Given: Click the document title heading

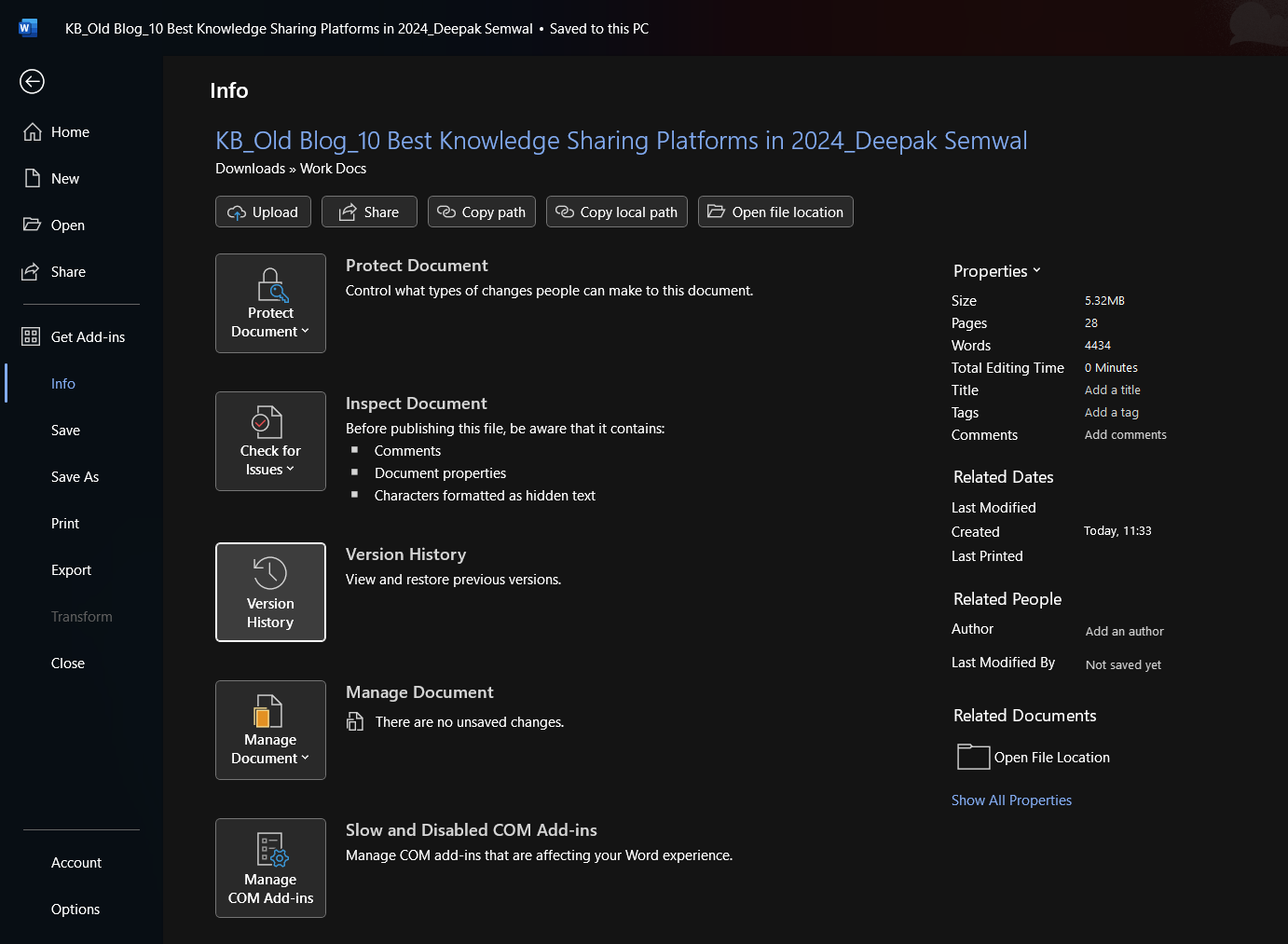Looking at the screenshot, I should click(x=621, y=141).
